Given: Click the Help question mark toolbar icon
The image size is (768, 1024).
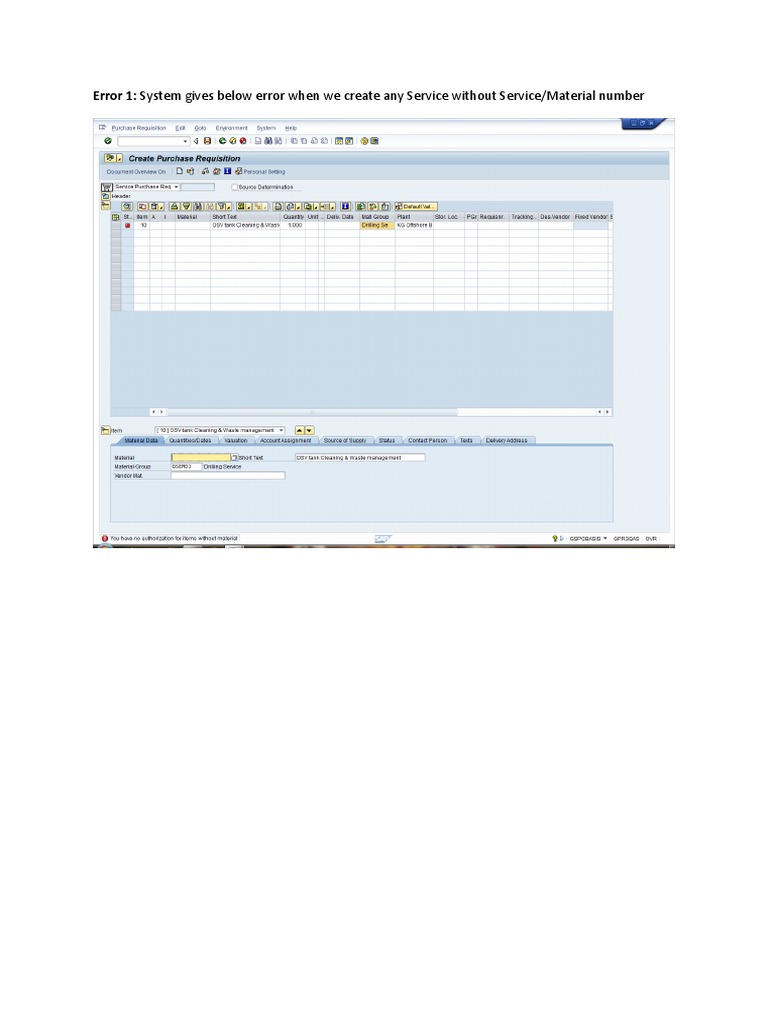Looking at the screenshot, I should click(364, 141).
